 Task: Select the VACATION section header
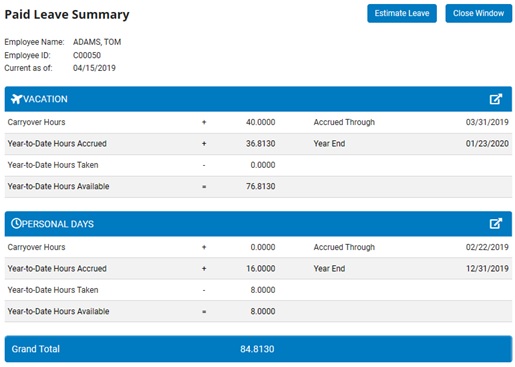(258, 99)
